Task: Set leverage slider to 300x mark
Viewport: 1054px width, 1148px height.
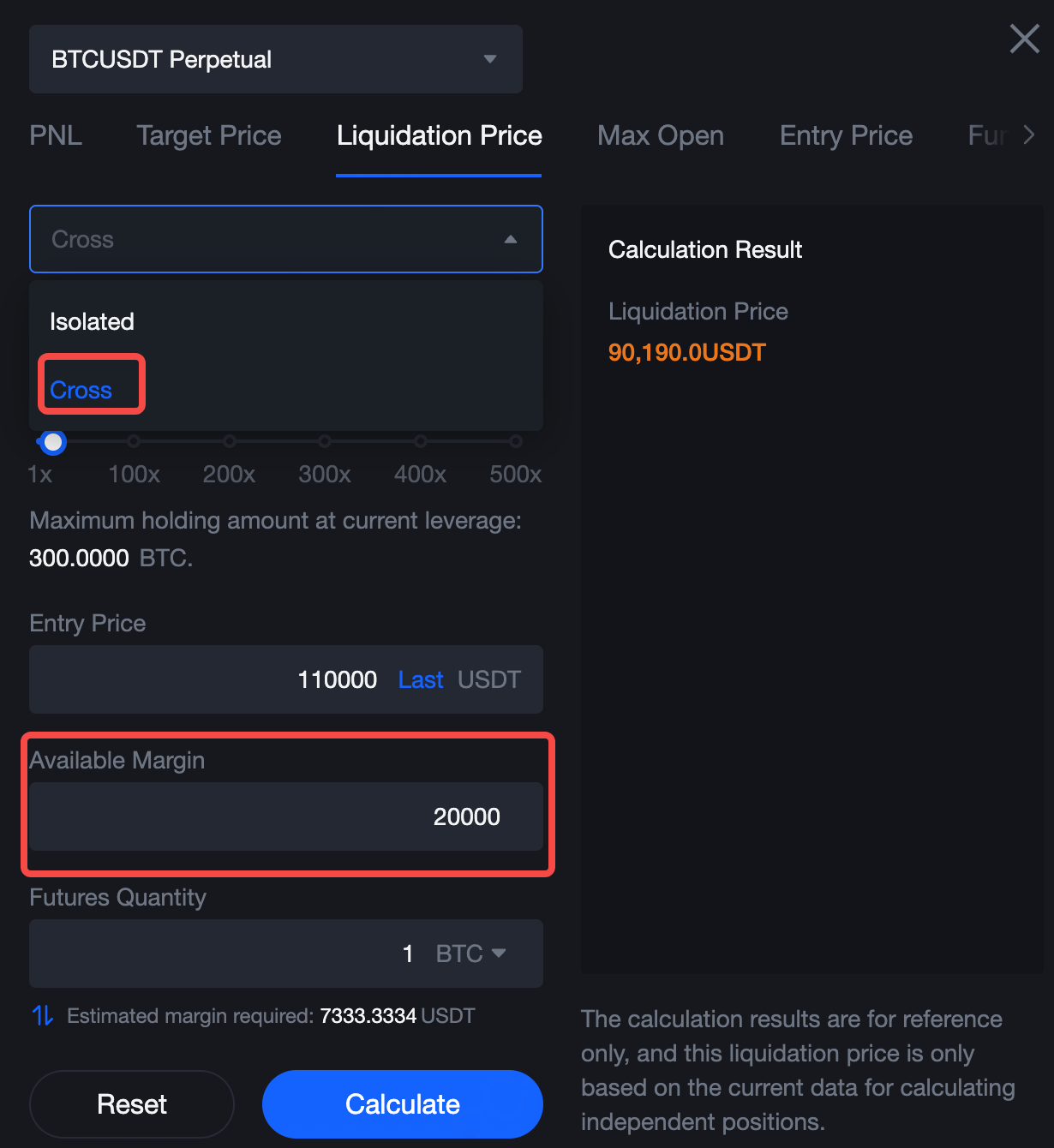Action: (x=325, y=442)
